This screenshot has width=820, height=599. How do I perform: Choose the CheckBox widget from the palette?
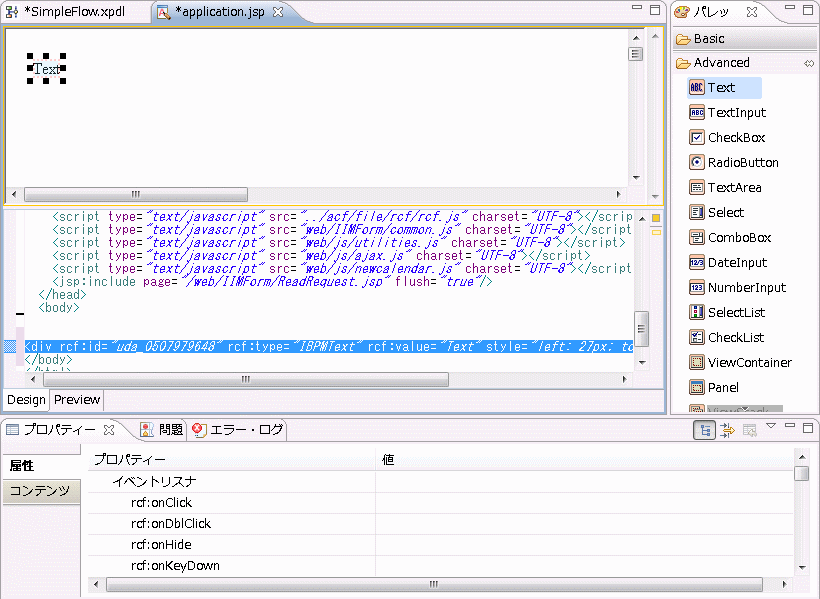coord(736,138)
